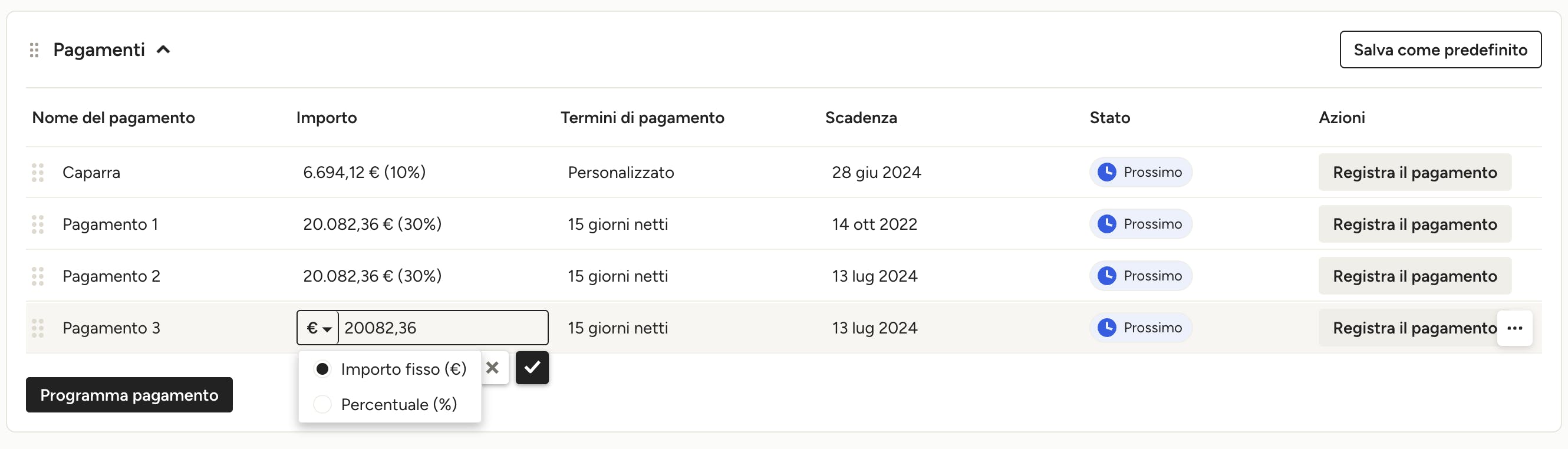1568x449 pixels.
Task: Select the Importo fisso (€) radio option
Action: (322, 369)
